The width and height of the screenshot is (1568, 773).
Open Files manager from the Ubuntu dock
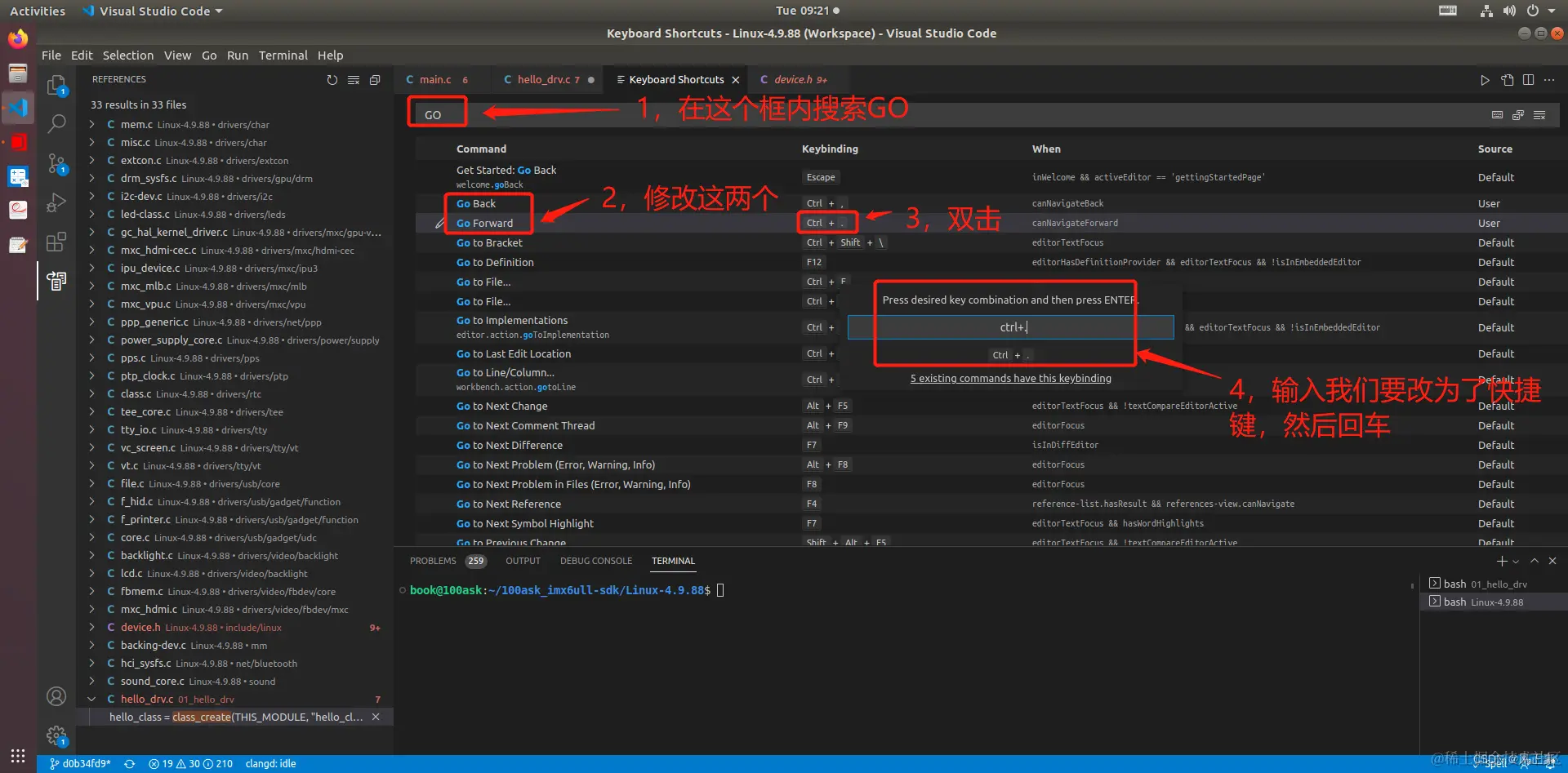[18, 73]
